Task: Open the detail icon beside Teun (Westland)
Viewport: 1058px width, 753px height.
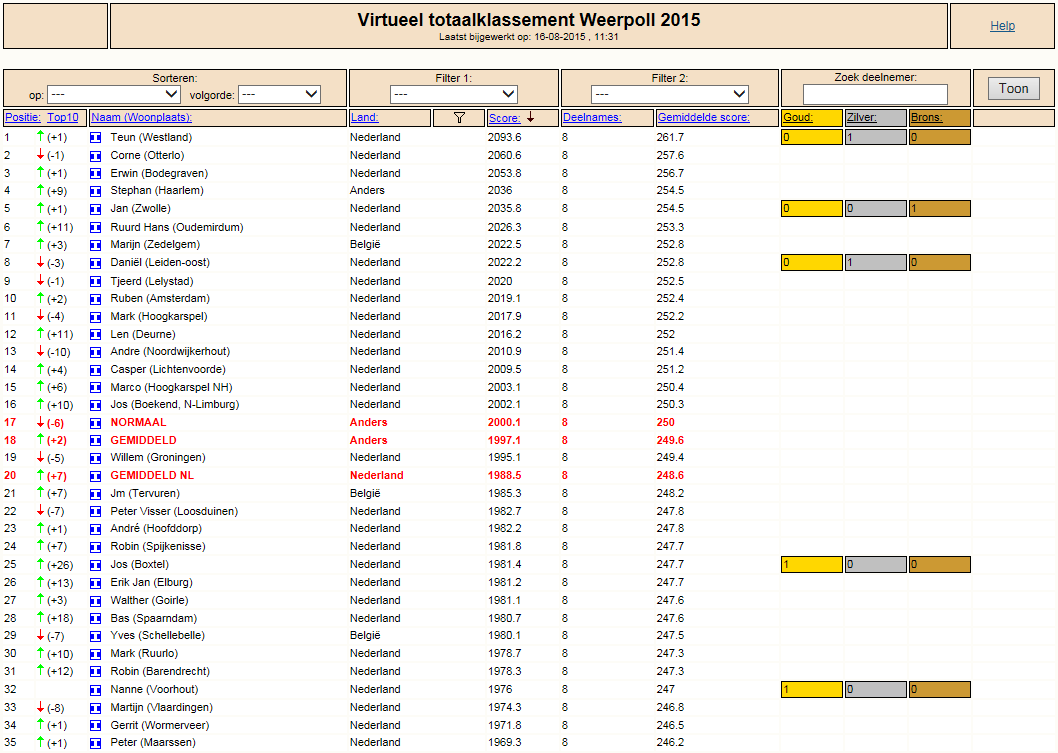Action: tap(96, 138)
